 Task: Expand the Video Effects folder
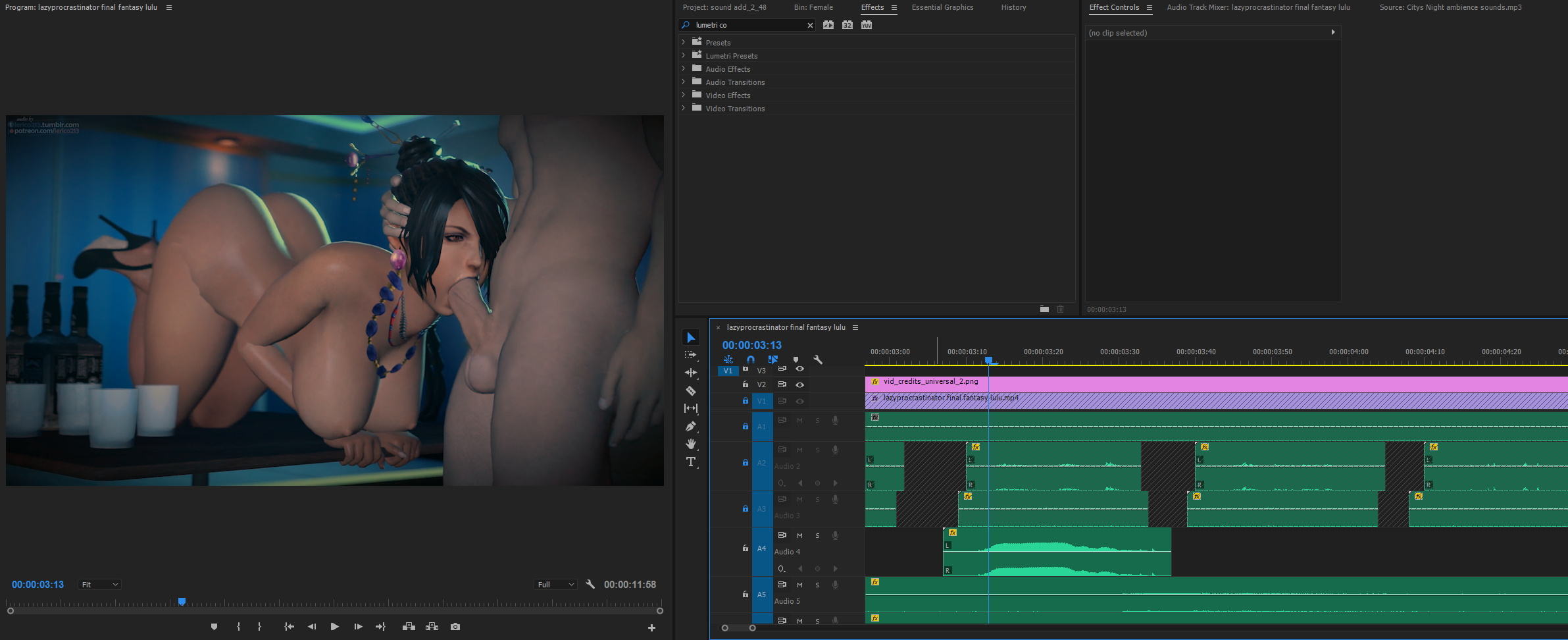click(683, 95)
